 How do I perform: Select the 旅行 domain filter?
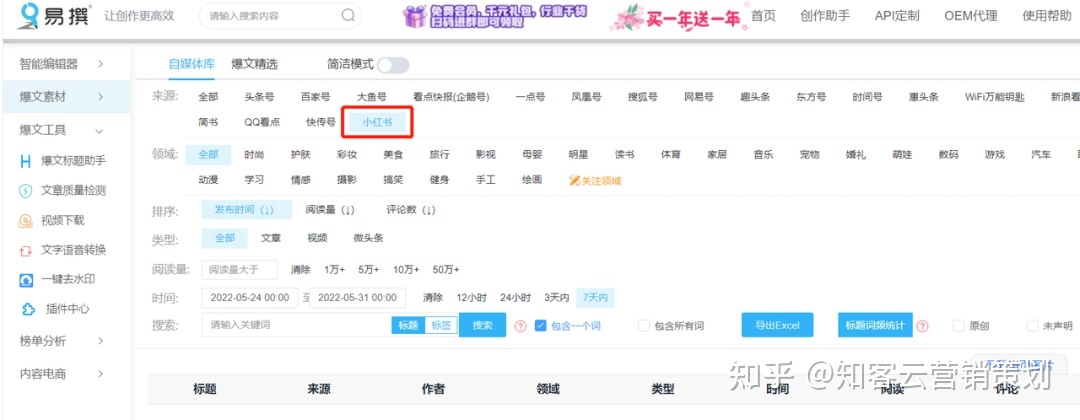439,155
